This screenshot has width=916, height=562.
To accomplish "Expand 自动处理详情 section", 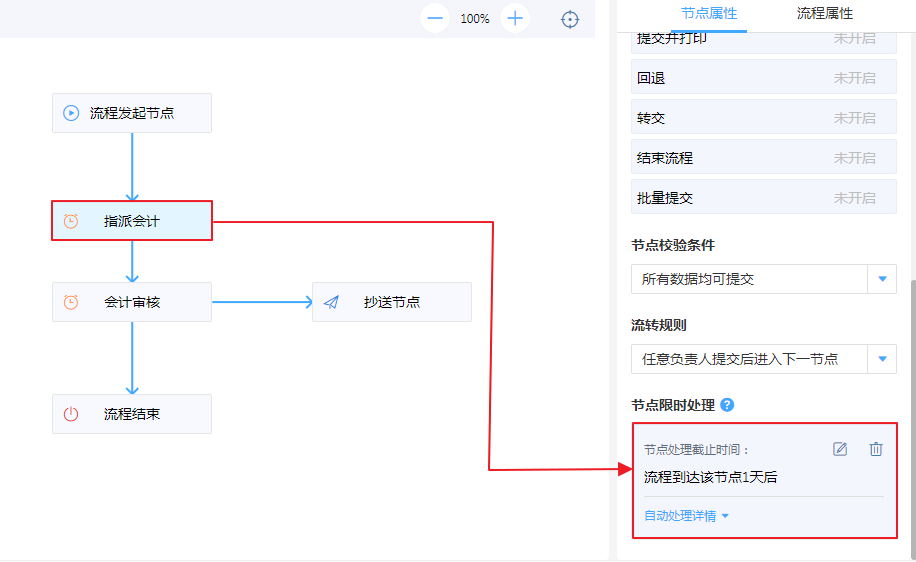I will [x=687, y=516].
